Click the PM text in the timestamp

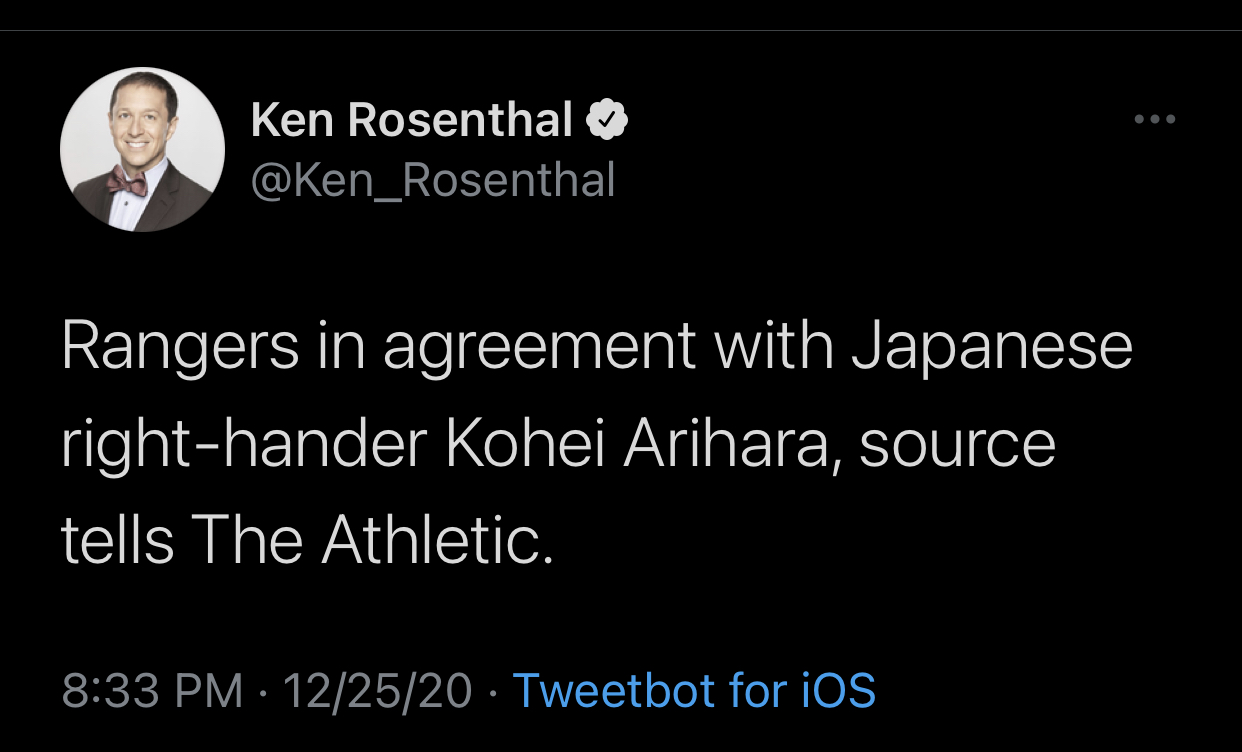tap(211, 691)
